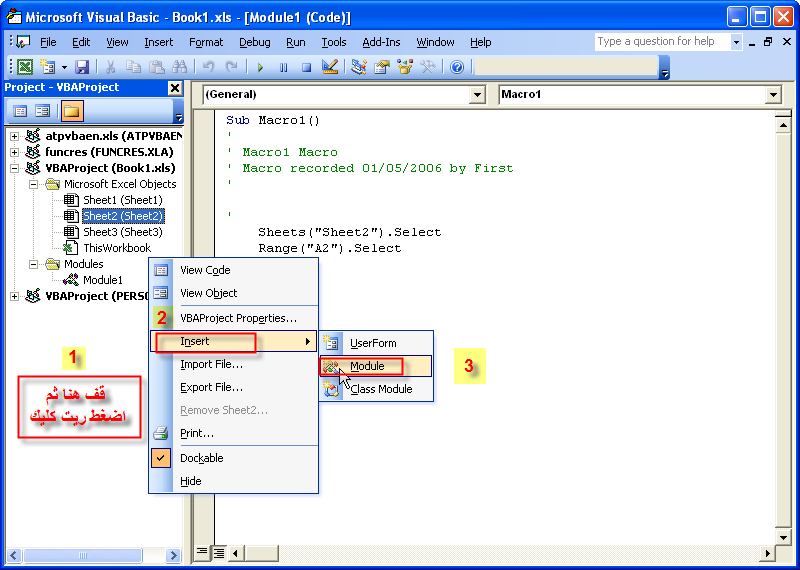The width and height of the screenshot is (800, 570).
Task: Open Object Browser toolbar icon
Action: pos(405,67)
